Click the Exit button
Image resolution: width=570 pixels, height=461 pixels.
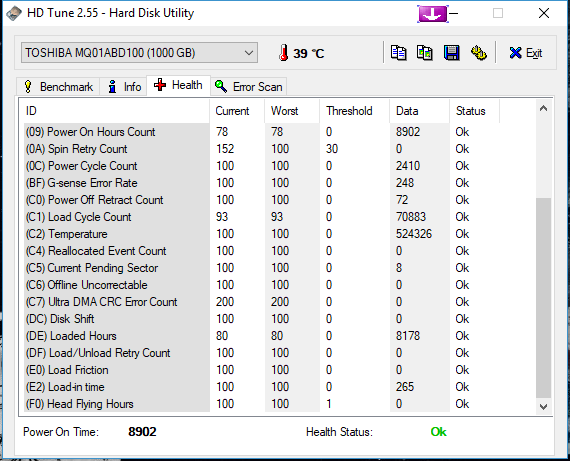click(526, 53)
